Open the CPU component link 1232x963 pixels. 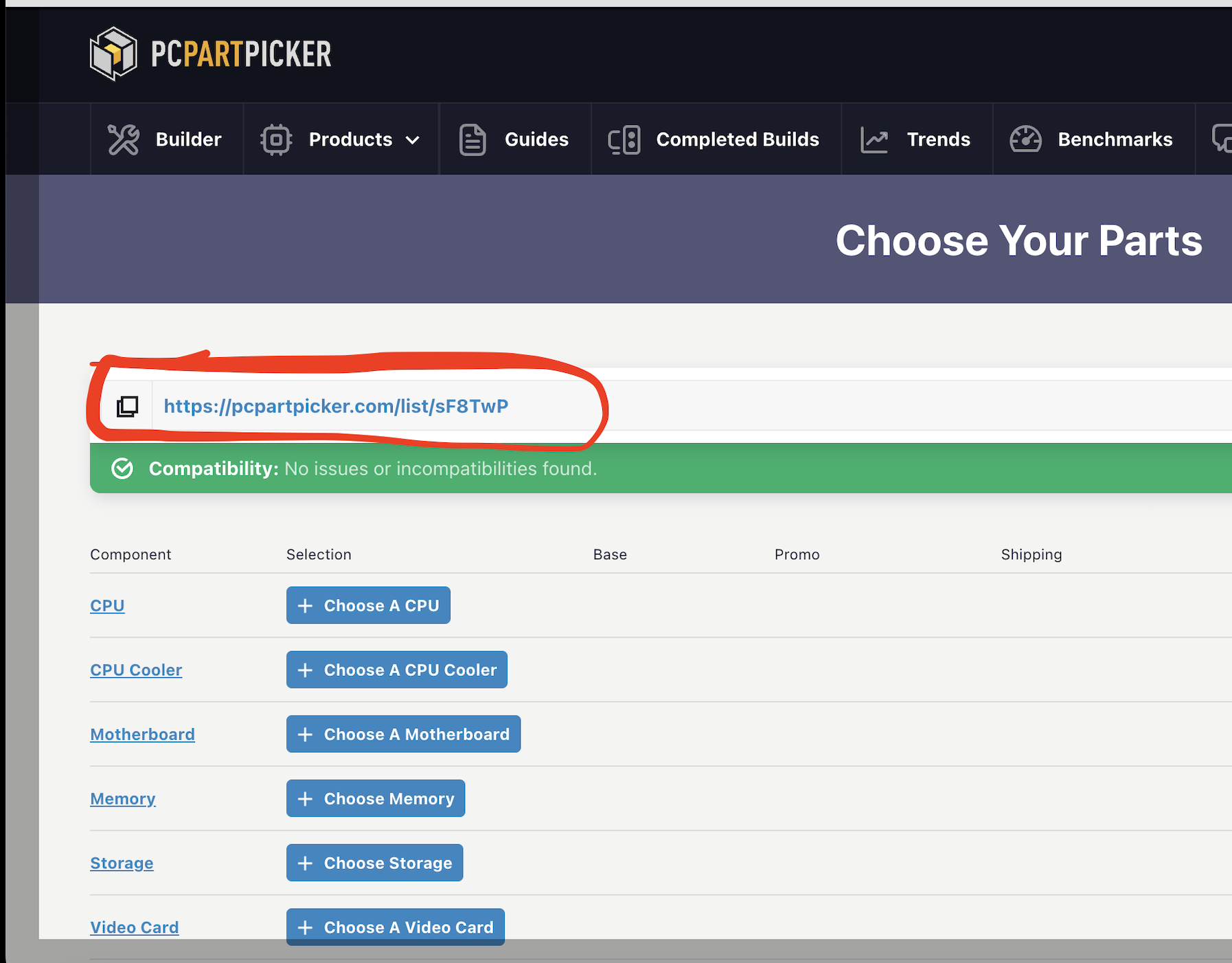107,605
